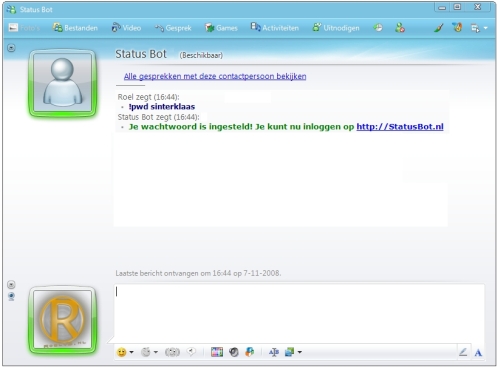The image size is (500, 368).
Task: Start a Video call
Action: click(126, 28)
